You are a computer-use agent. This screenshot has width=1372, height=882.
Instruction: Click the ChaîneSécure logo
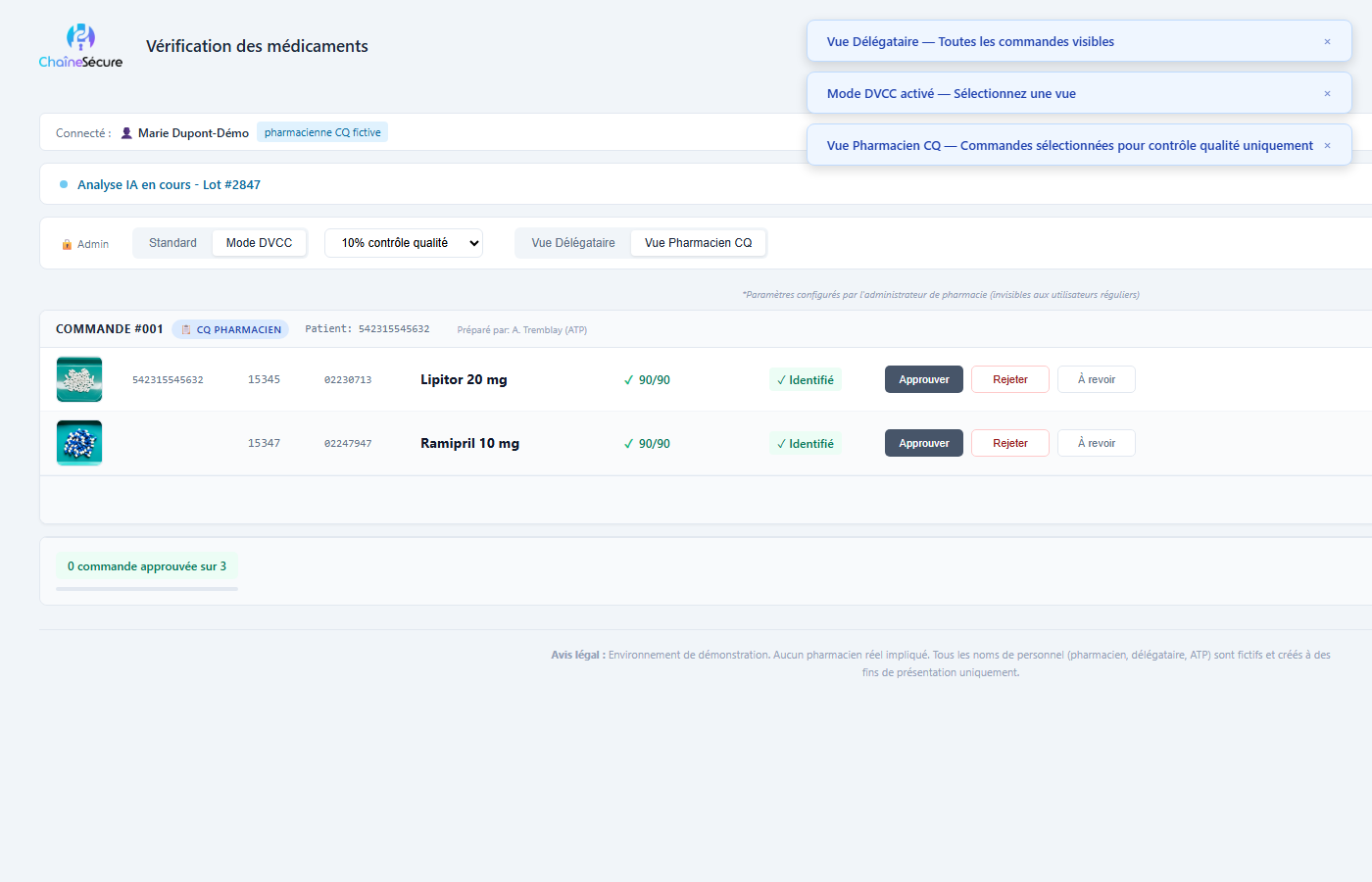(80, 46)
